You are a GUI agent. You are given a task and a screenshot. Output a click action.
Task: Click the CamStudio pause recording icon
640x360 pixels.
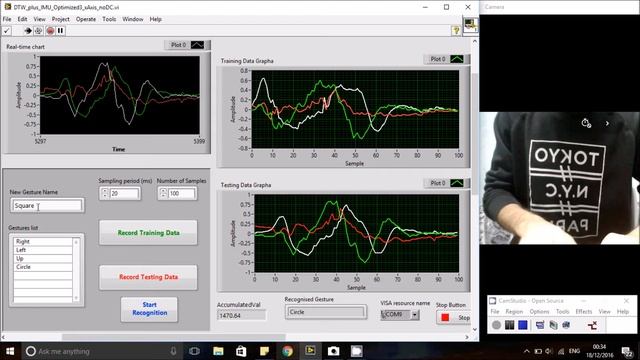click(509, 325)
